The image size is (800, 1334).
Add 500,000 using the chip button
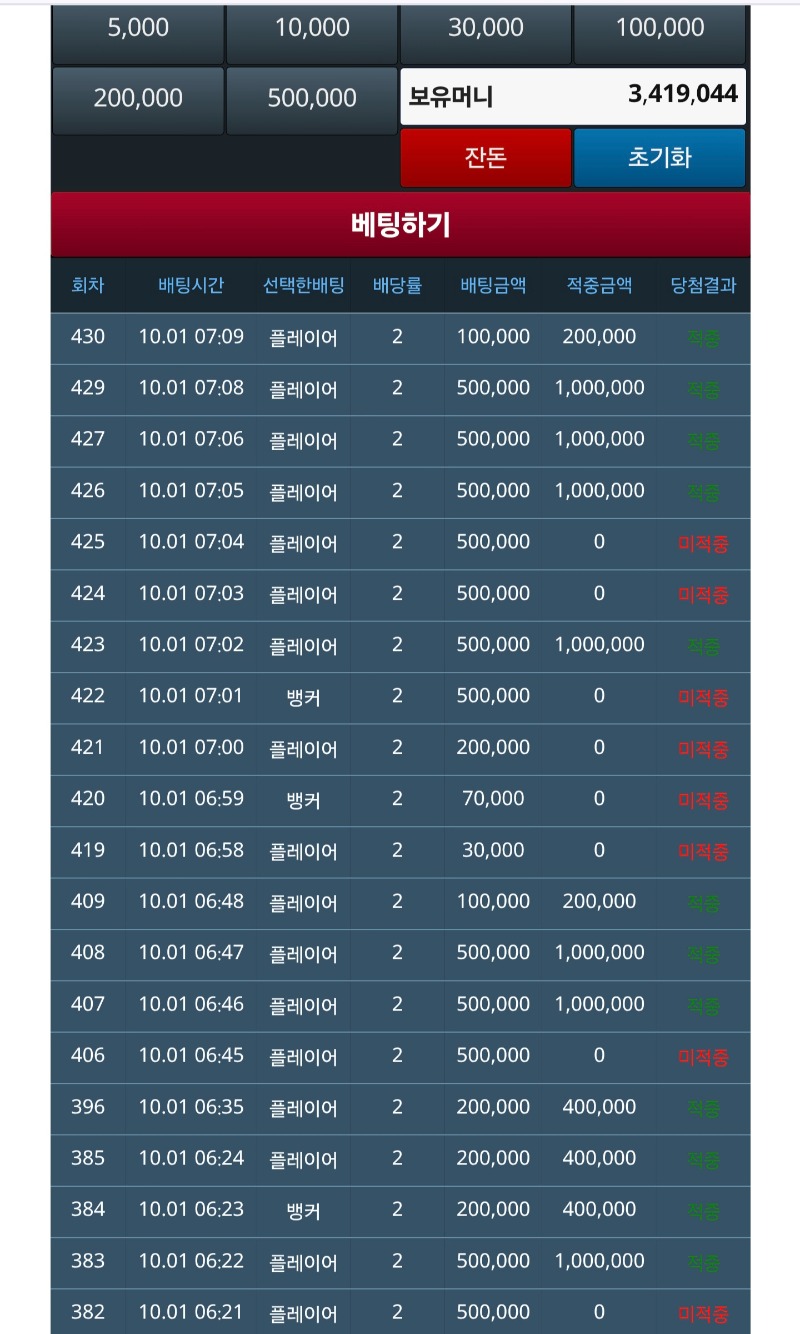coord(312,99)
